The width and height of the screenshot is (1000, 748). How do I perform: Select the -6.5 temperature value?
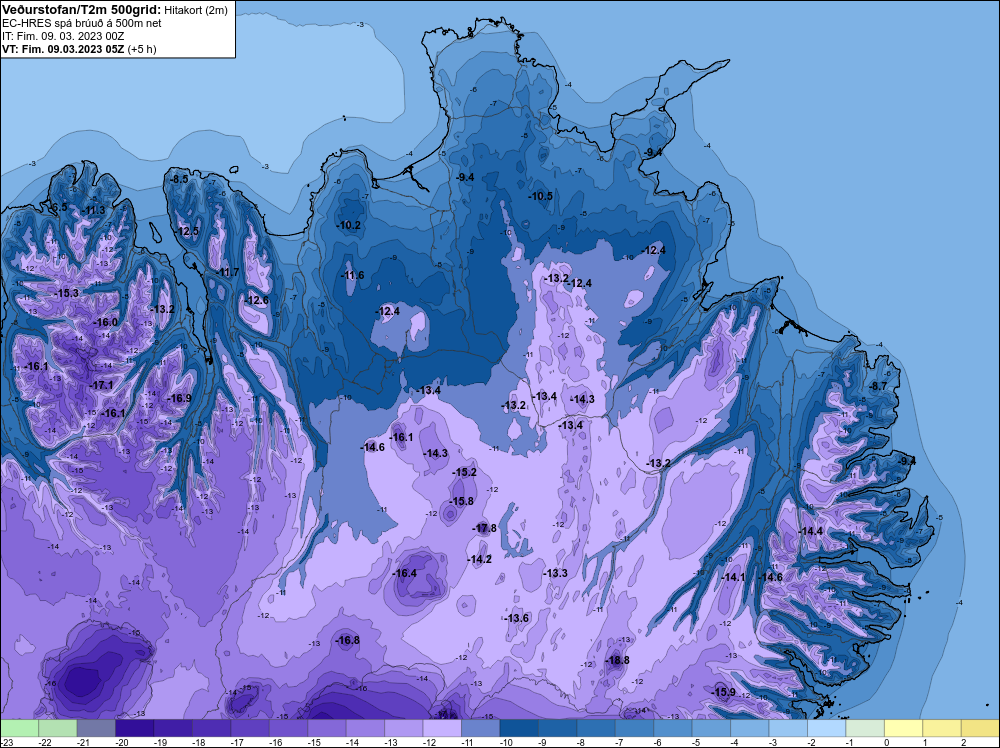tap(57, 207)
